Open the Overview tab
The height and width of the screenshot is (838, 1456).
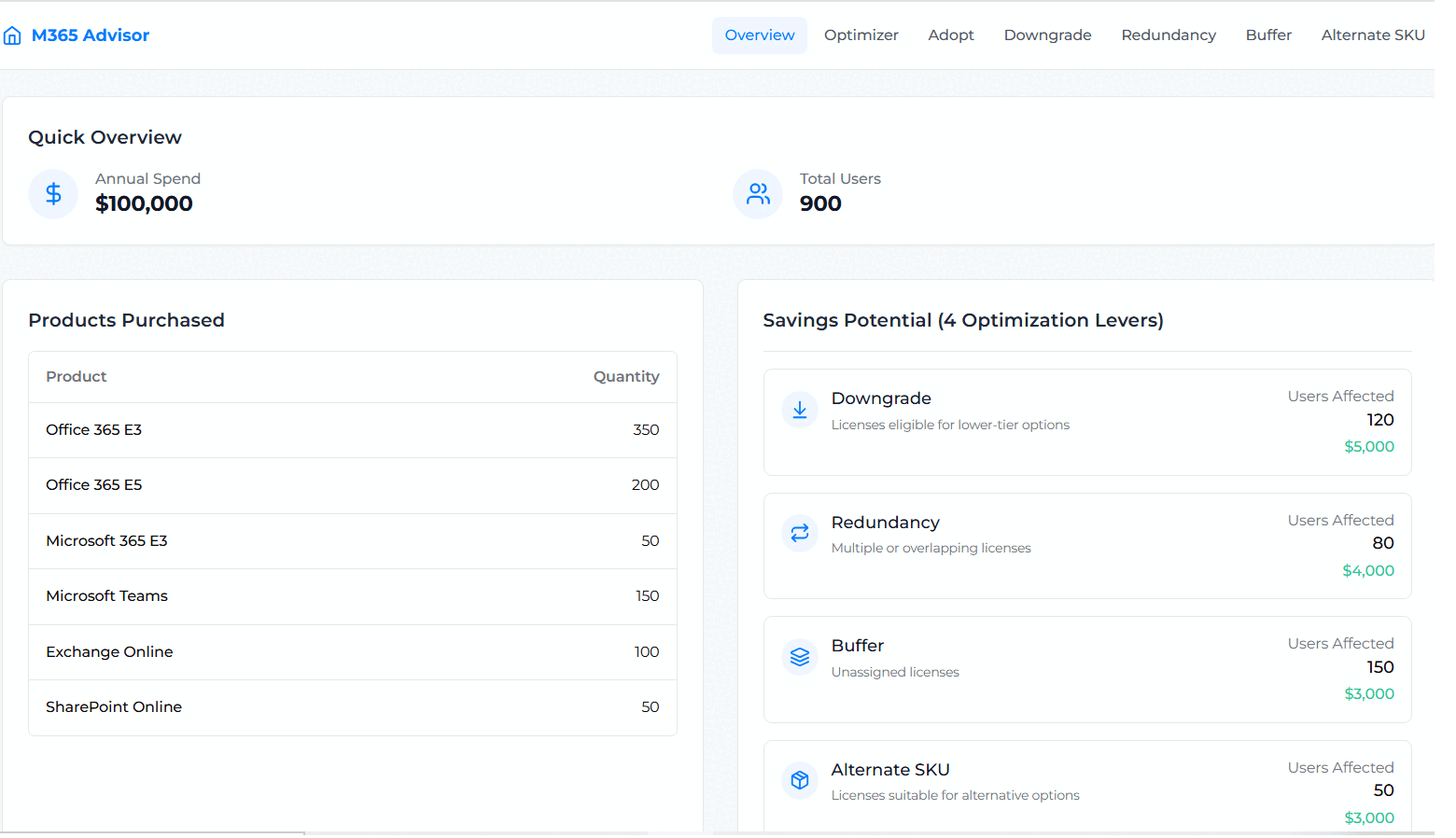760,35
